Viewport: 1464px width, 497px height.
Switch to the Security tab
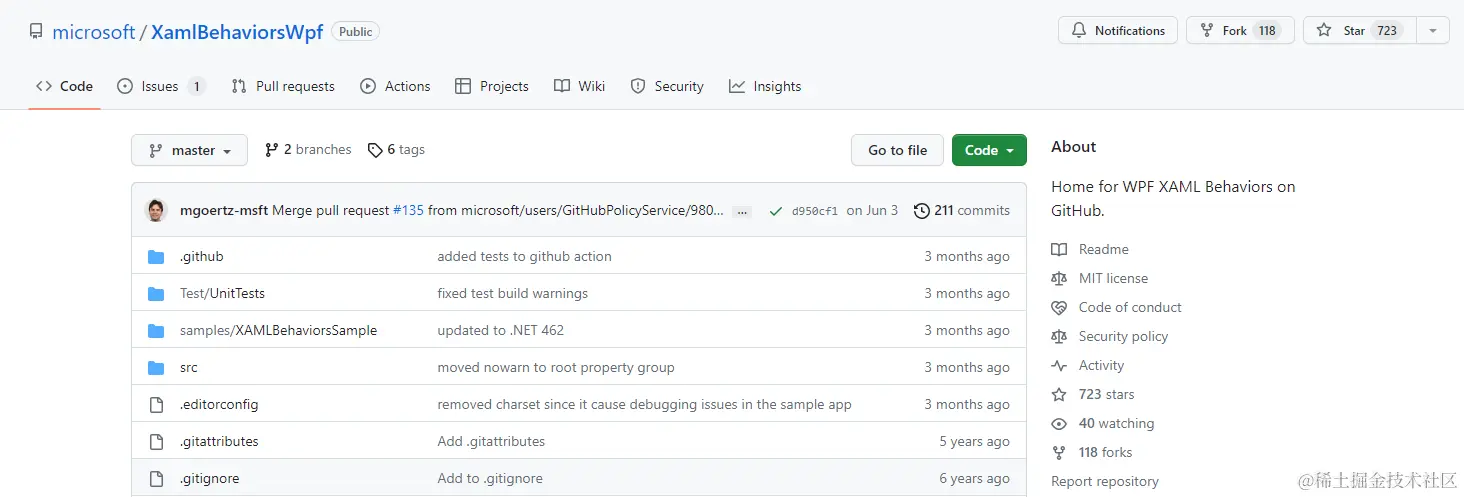pos(667,86)
